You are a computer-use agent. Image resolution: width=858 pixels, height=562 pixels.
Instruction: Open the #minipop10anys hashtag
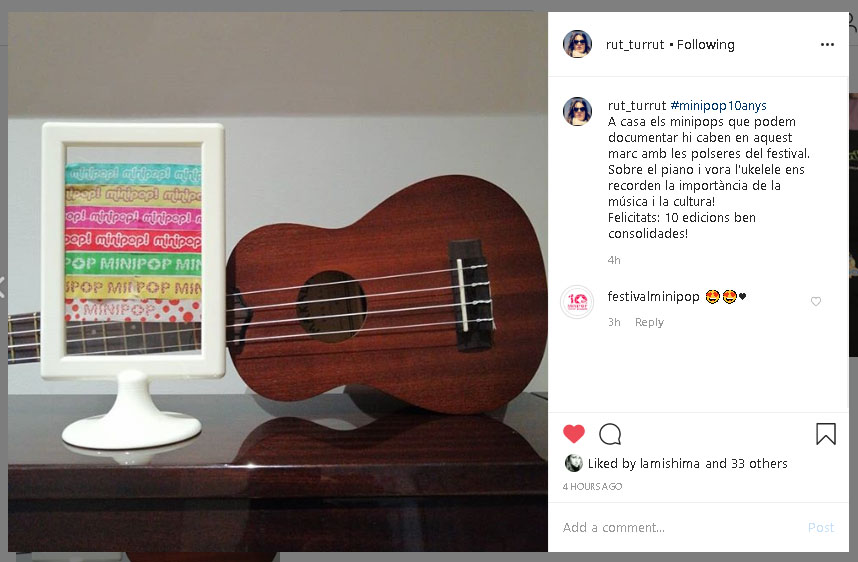point(718,105)
